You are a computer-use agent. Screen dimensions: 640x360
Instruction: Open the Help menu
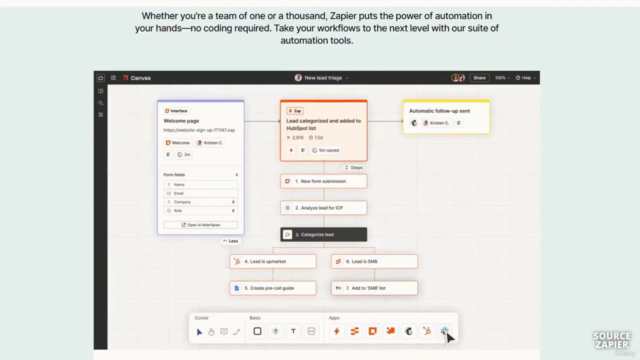coord(526,78)
